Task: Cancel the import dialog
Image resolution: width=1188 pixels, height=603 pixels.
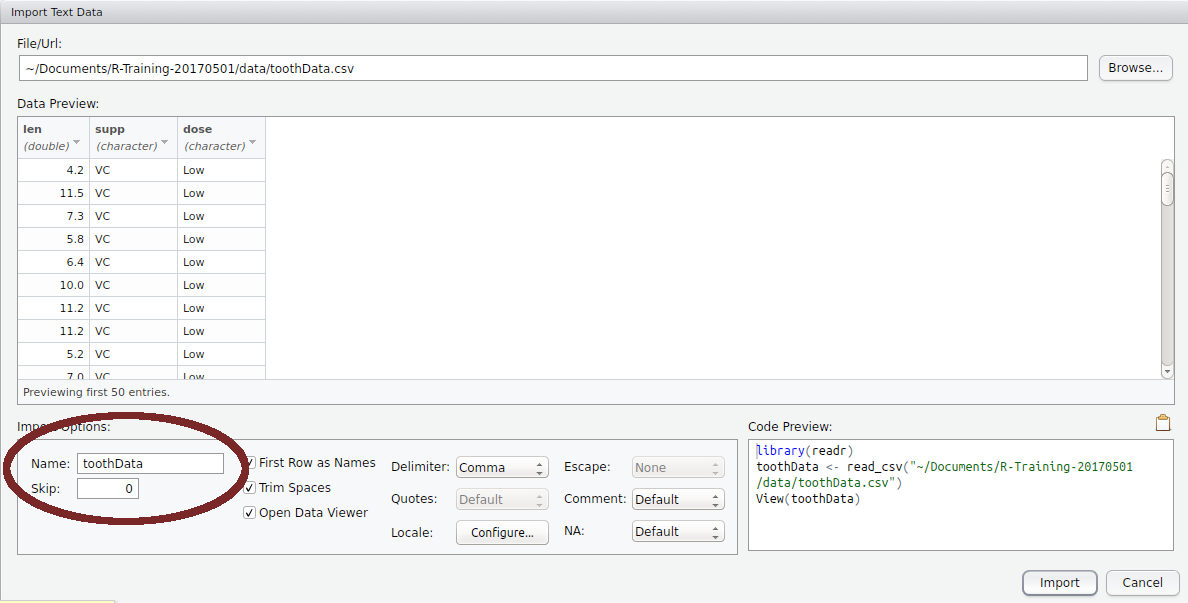Action: [1142, 583]
